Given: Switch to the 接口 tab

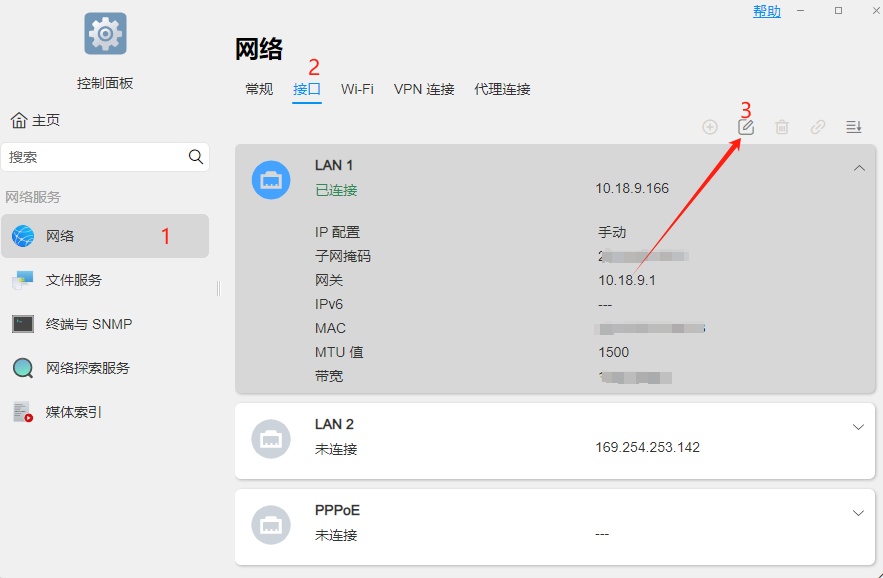Looking at the screenshot, I should (307, 89).
